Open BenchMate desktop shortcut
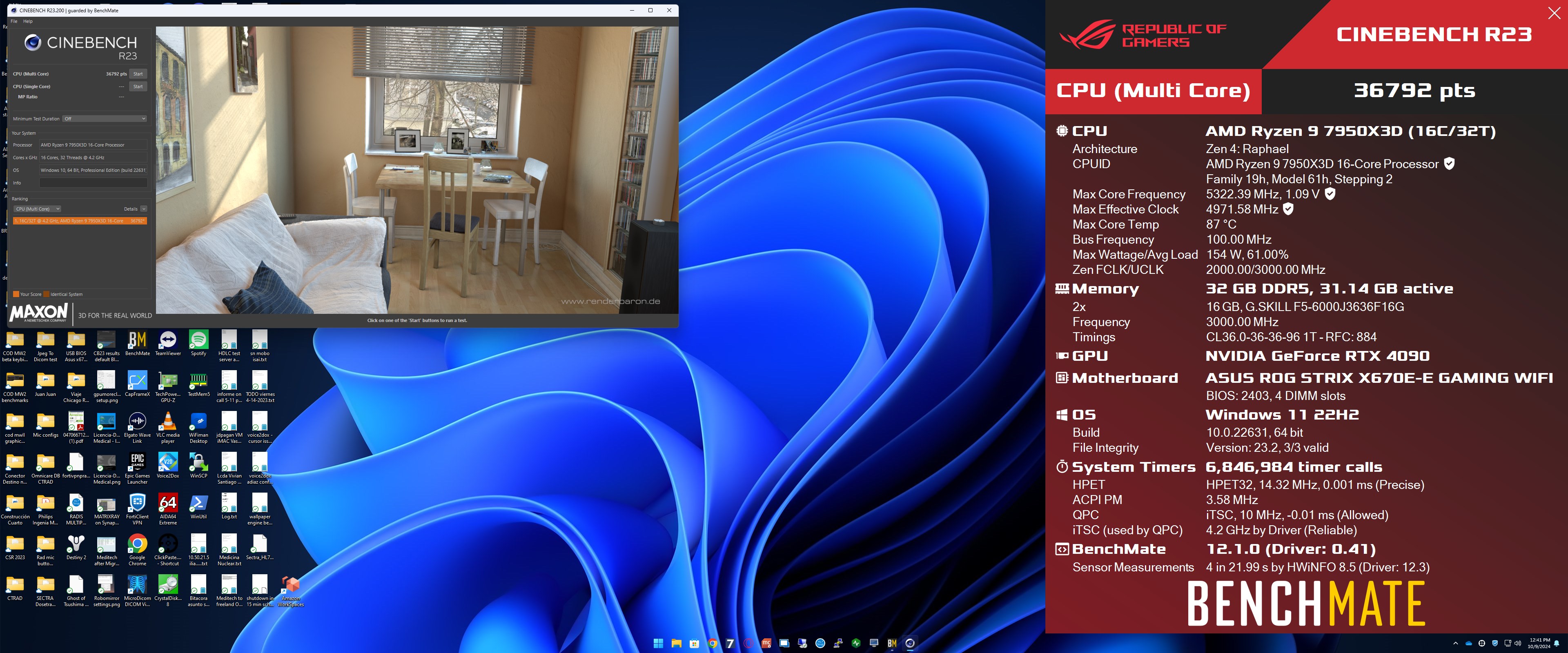Screen dimensions: 1568x653 tap(138, 344)
